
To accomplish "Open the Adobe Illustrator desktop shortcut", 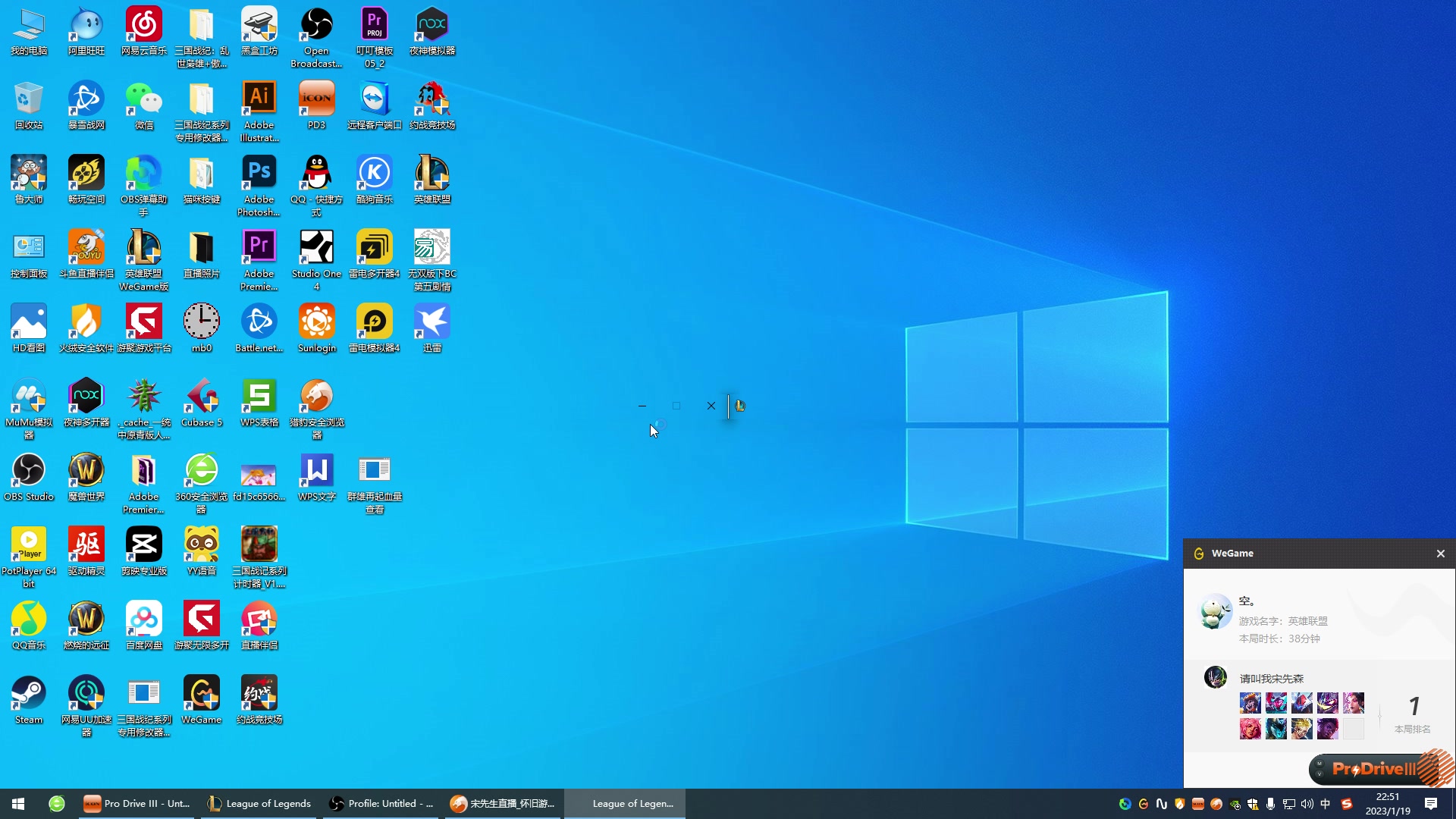I will coord(259,99).
